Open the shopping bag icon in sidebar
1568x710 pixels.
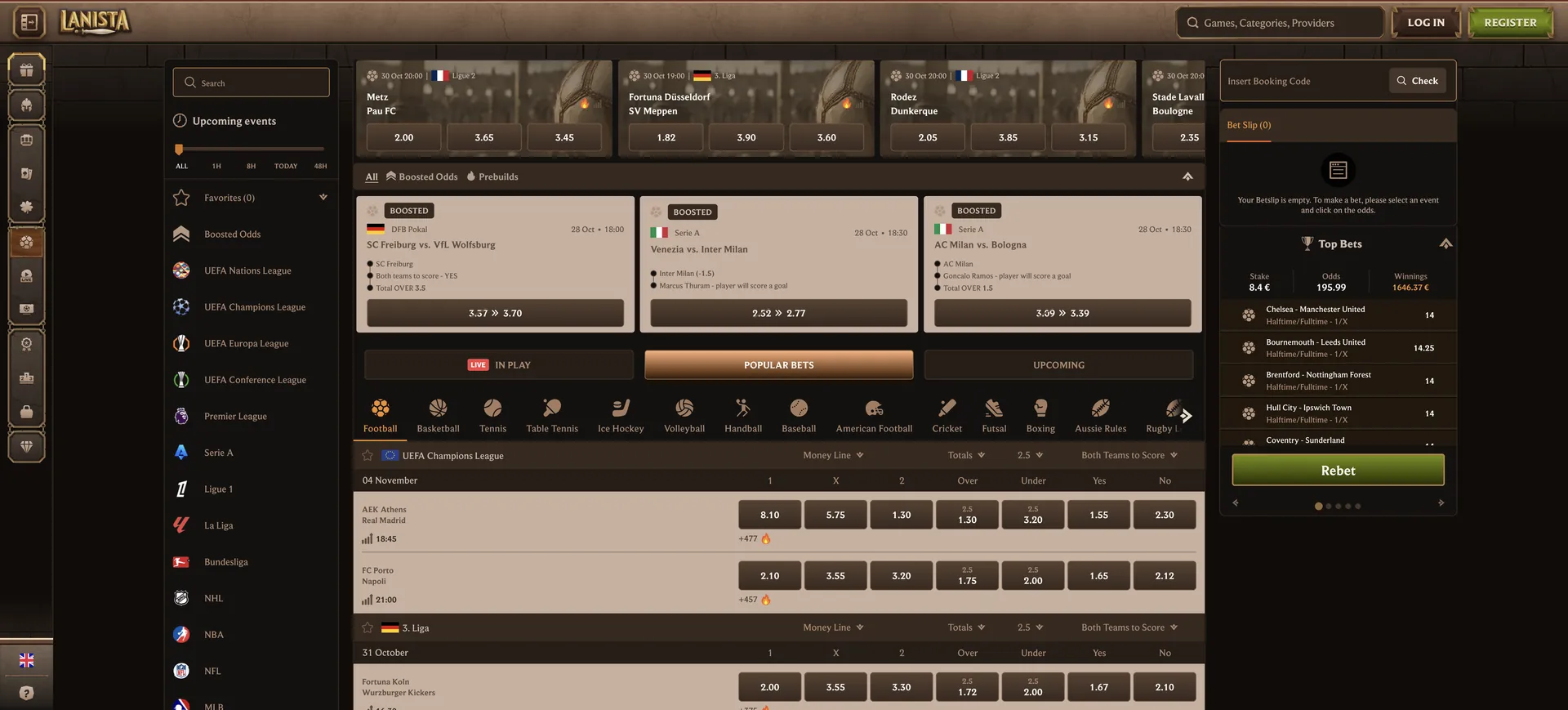(x=26, y=412)
